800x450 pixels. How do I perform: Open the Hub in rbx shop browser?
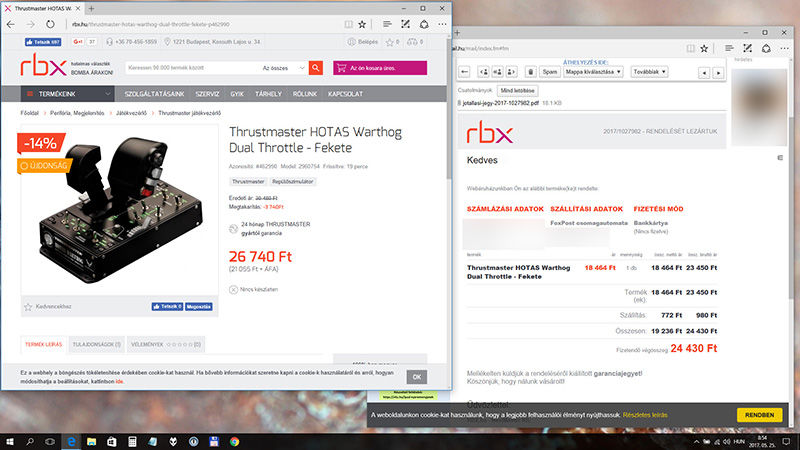pyautogui.click(x=387, y=24)
